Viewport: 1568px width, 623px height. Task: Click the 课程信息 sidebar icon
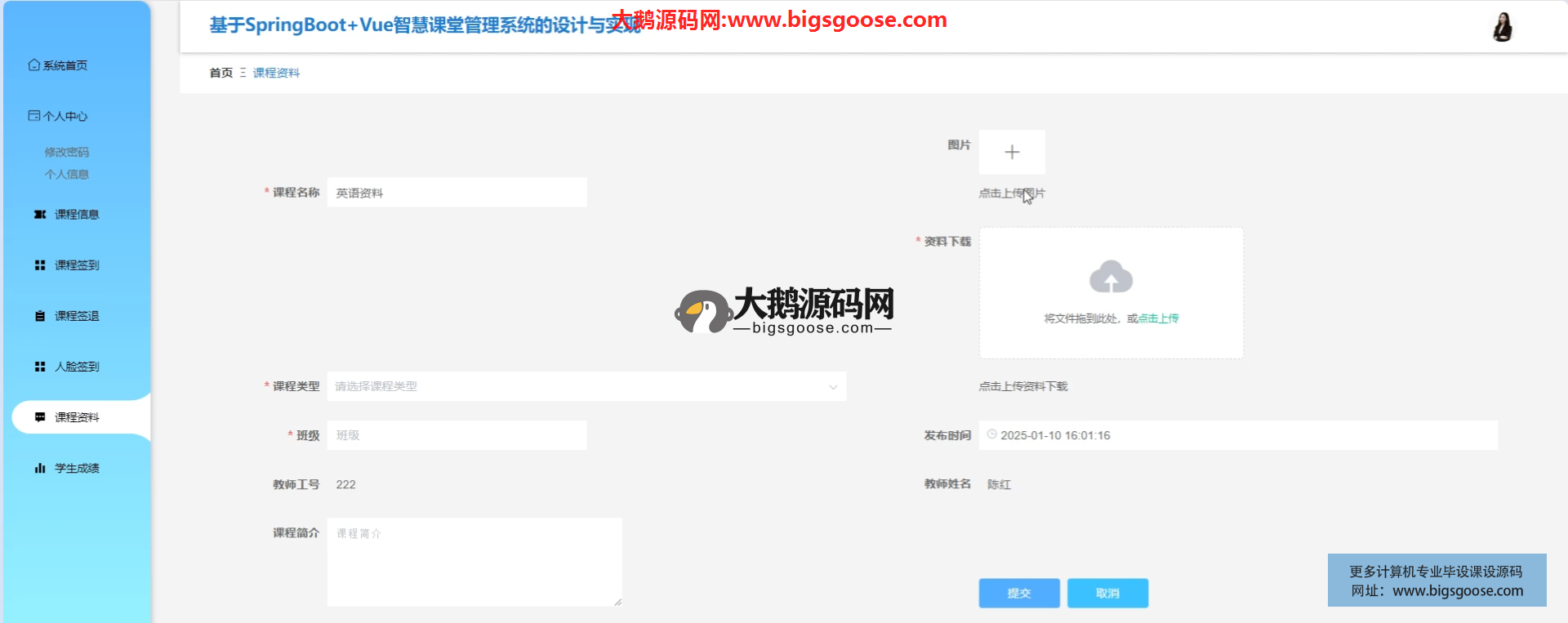pos(40,215)
